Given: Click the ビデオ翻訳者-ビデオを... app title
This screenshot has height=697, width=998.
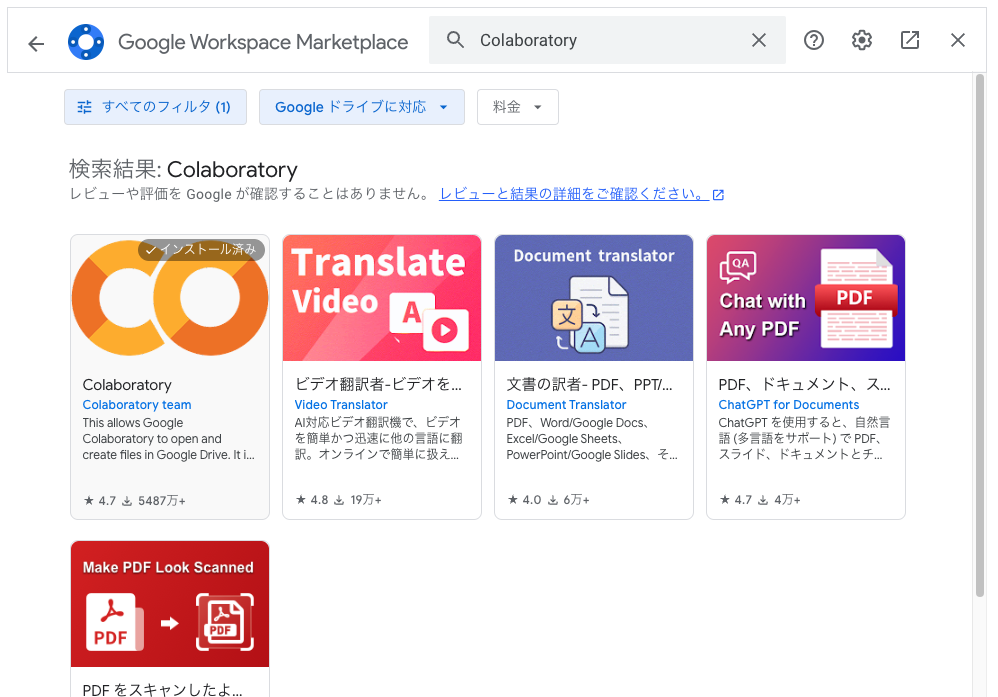Looking at the screenshot, I should click(379, 384).
